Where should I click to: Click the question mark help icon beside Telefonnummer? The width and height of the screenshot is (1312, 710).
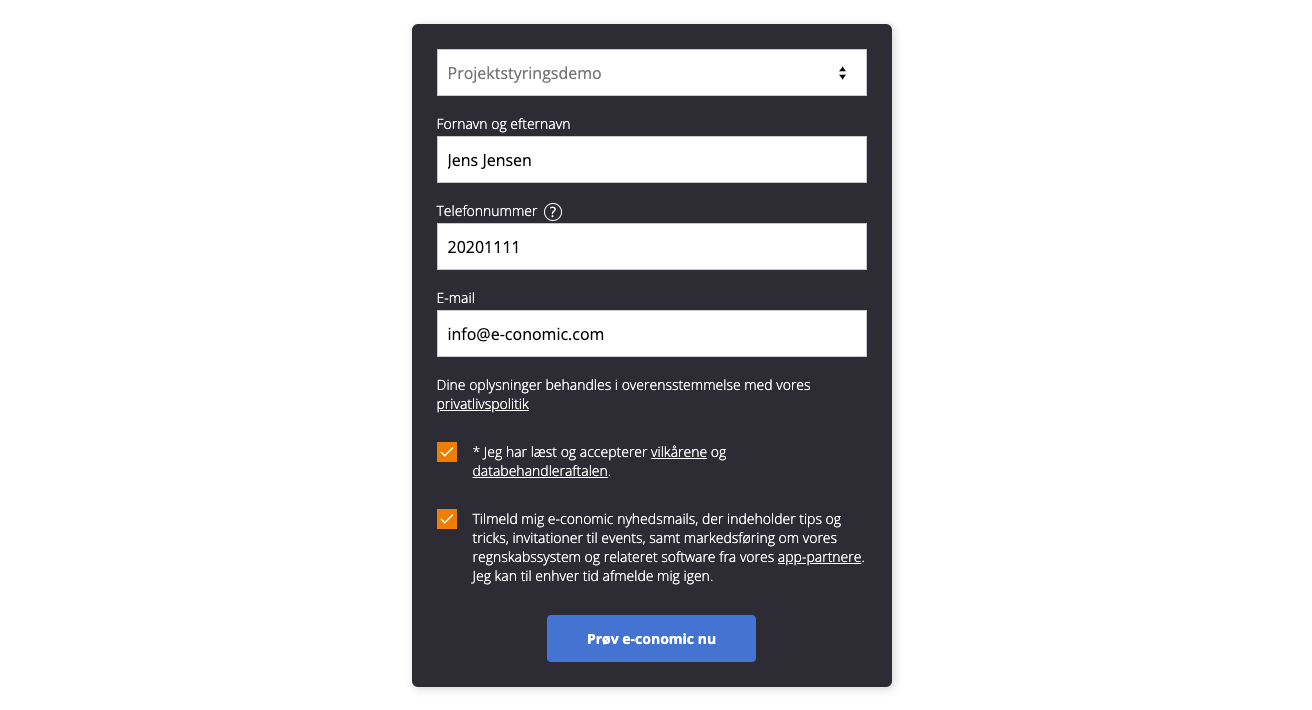[x=553, y=212]
